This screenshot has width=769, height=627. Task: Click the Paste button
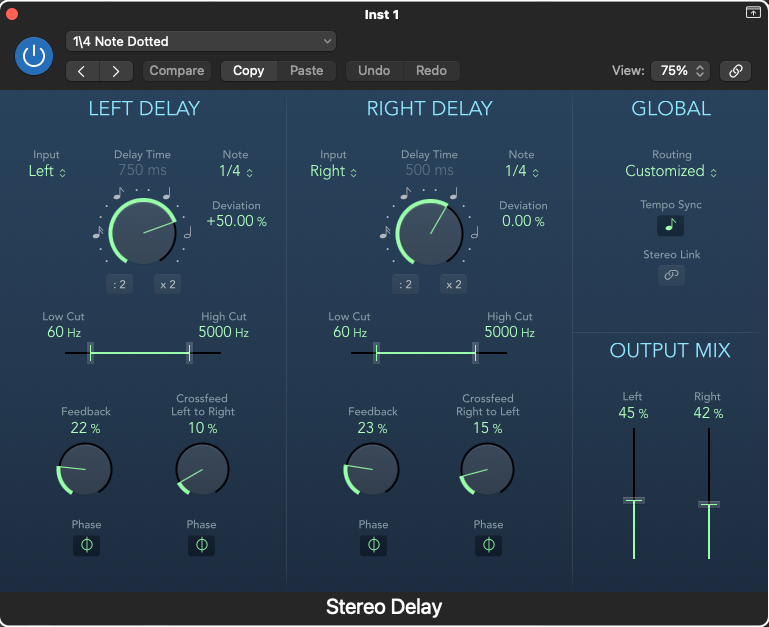[x=307, y=71]
